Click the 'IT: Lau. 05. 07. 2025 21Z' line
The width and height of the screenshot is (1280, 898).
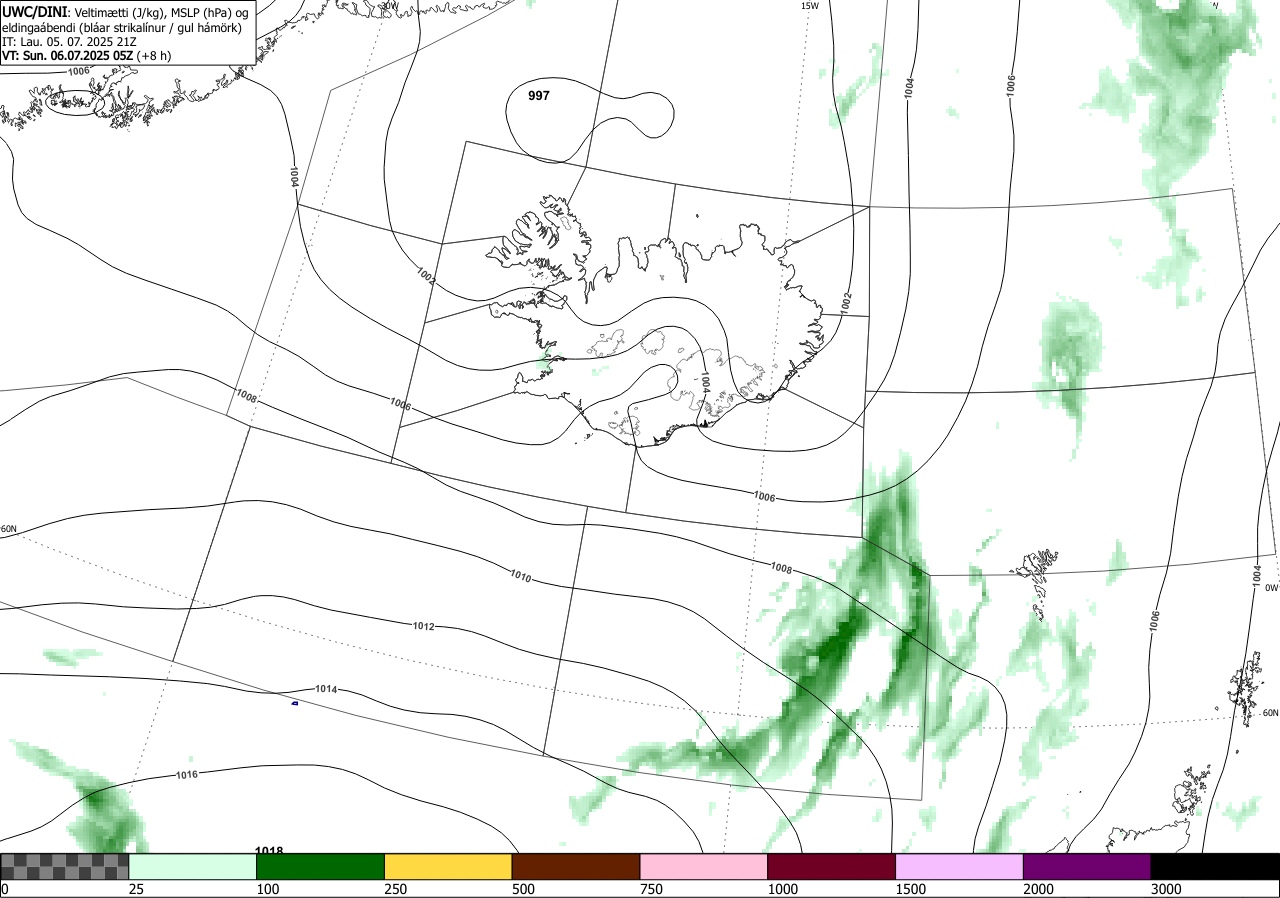[x=69, y=42]
